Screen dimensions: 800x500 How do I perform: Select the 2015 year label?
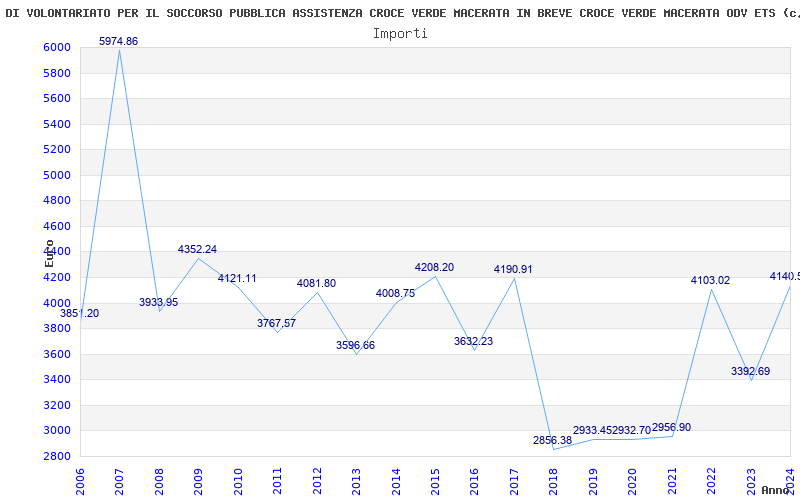[435, 482]
